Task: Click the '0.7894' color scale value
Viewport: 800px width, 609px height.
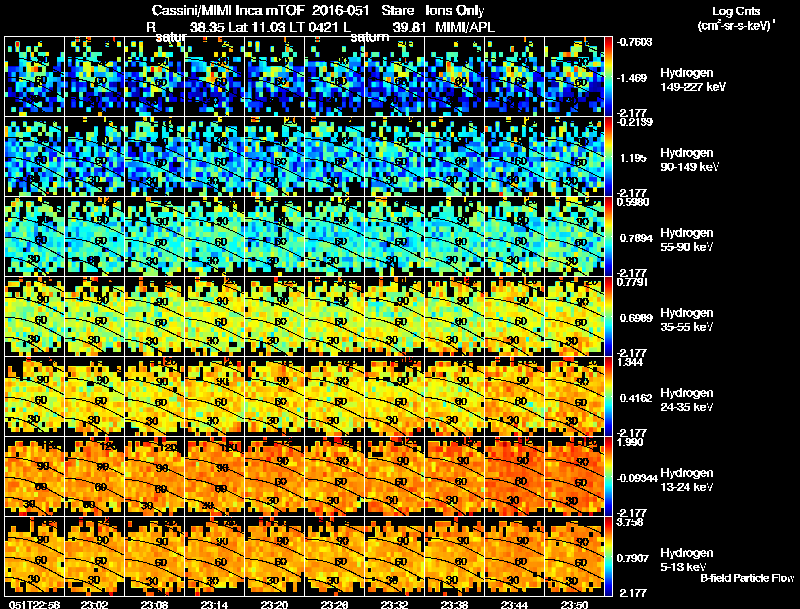Action: (x=636, y=238)
